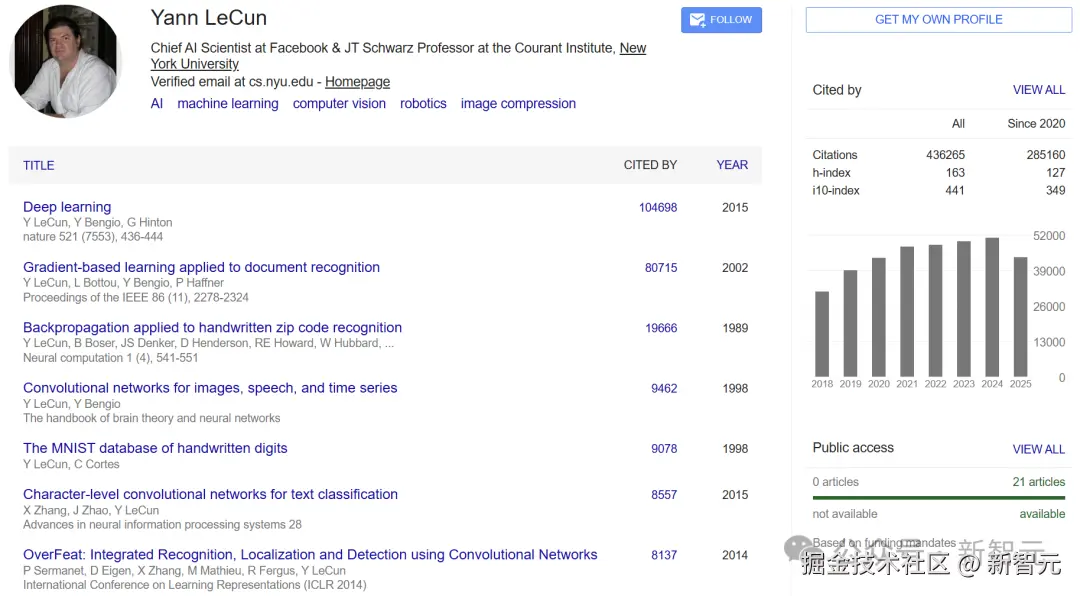Click the 2024 bar in citations chart
The width and height of the screenshot is (1080, 596).
pos(992,307)
